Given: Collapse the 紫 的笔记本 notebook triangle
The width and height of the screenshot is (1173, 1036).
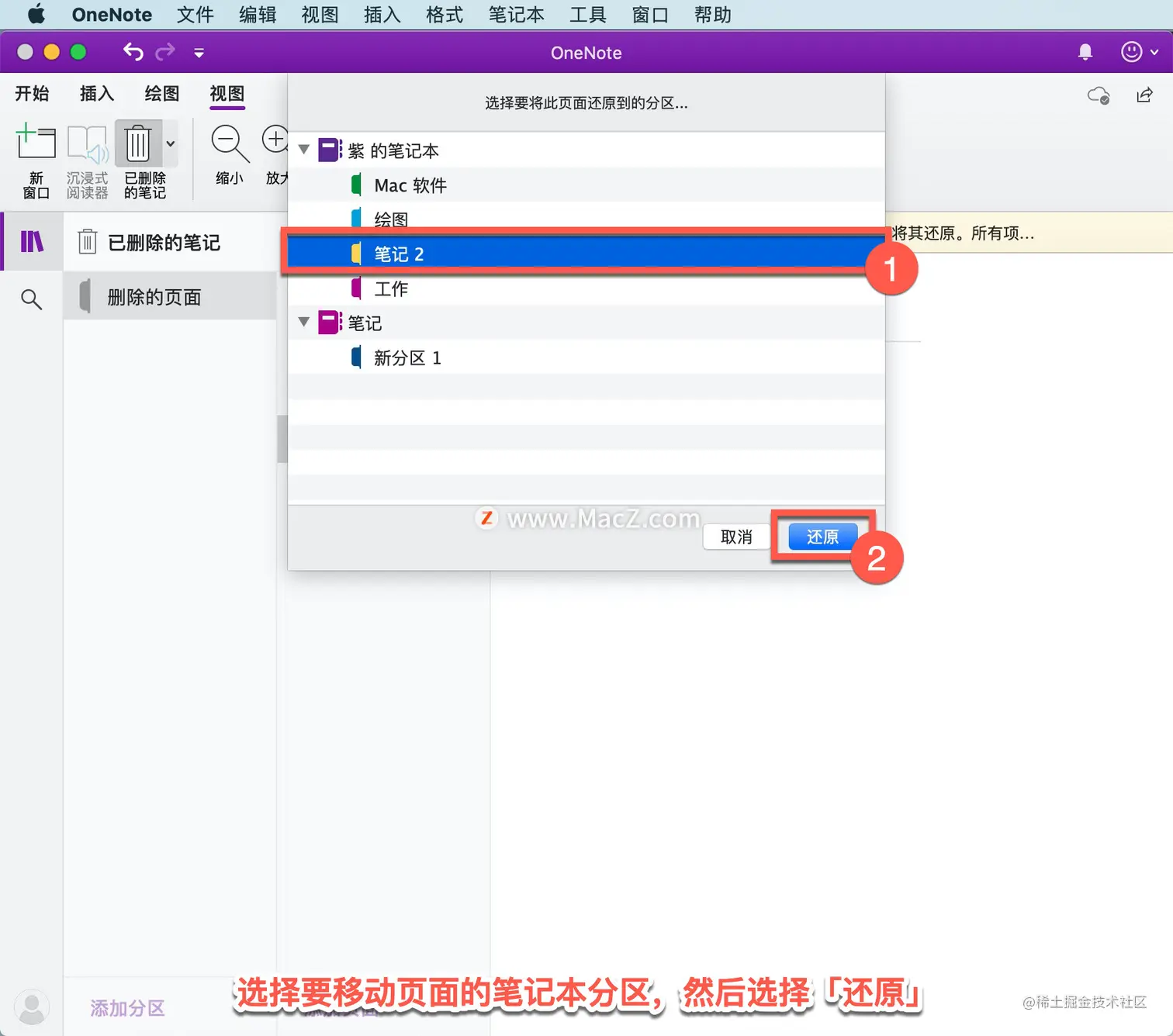Looking at the screenshot, I should 304,150.
